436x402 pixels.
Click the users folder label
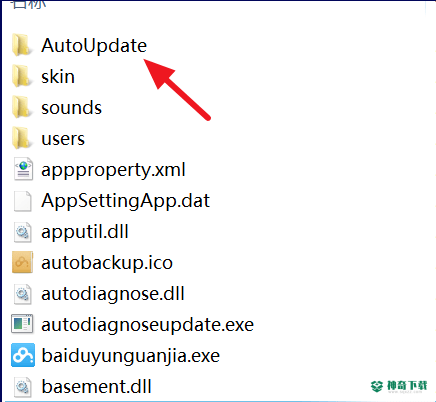pyautogui.click(x=63, y=139)
